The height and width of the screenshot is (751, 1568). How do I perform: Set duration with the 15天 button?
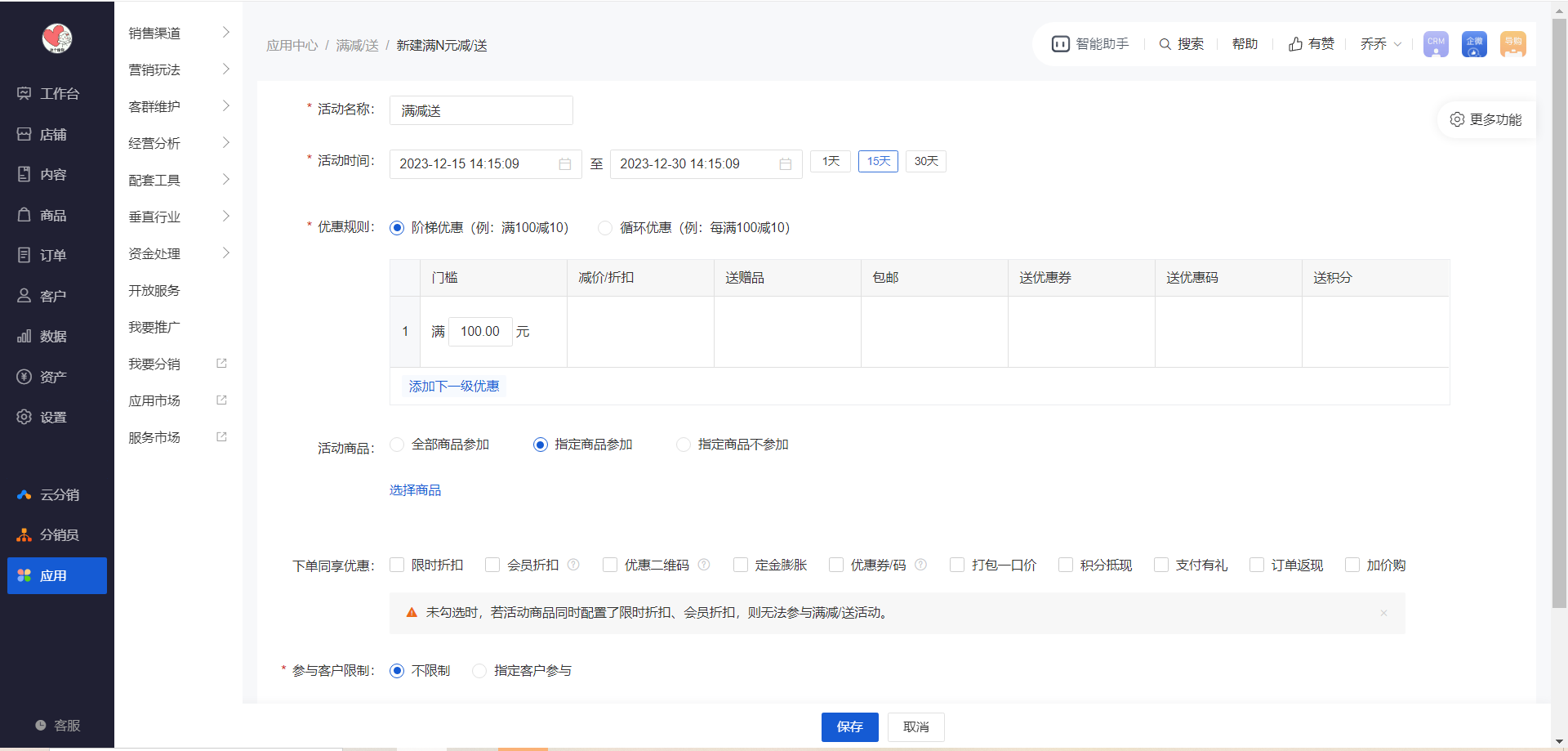point(878,161)
